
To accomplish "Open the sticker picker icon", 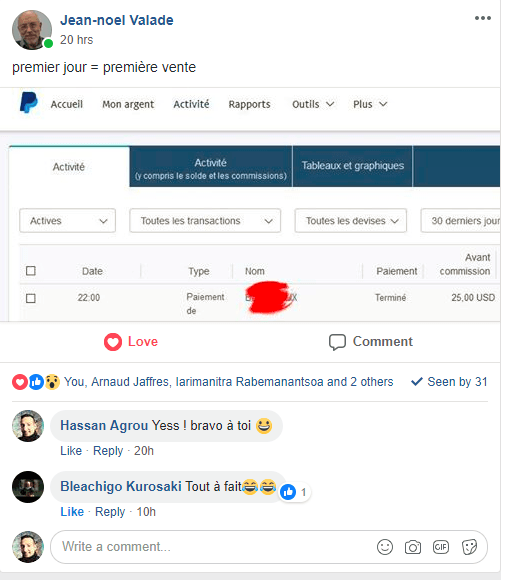I will point(469,547).
